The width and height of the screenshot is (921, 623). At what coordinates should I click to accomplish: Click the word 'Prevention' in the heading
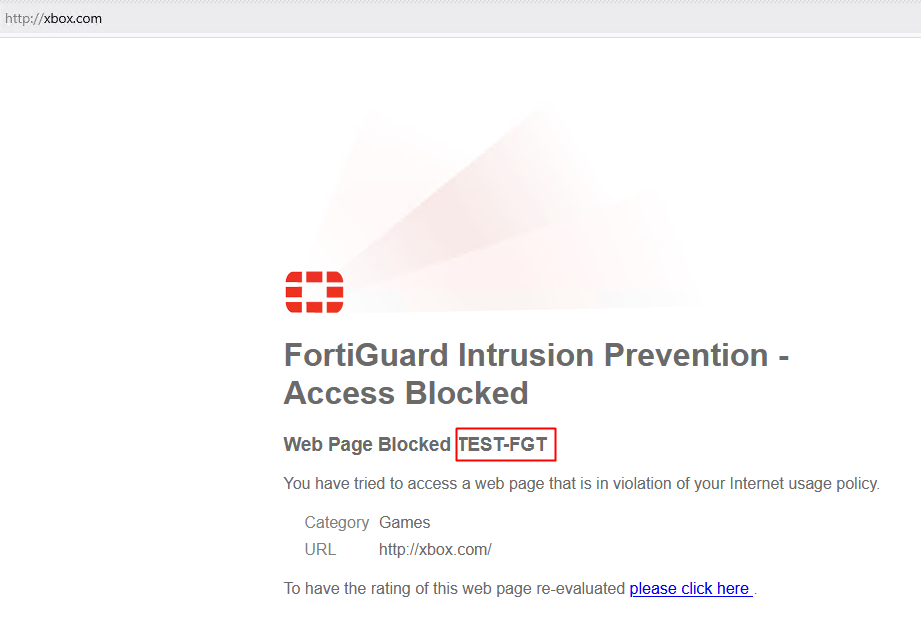[686, 355]
